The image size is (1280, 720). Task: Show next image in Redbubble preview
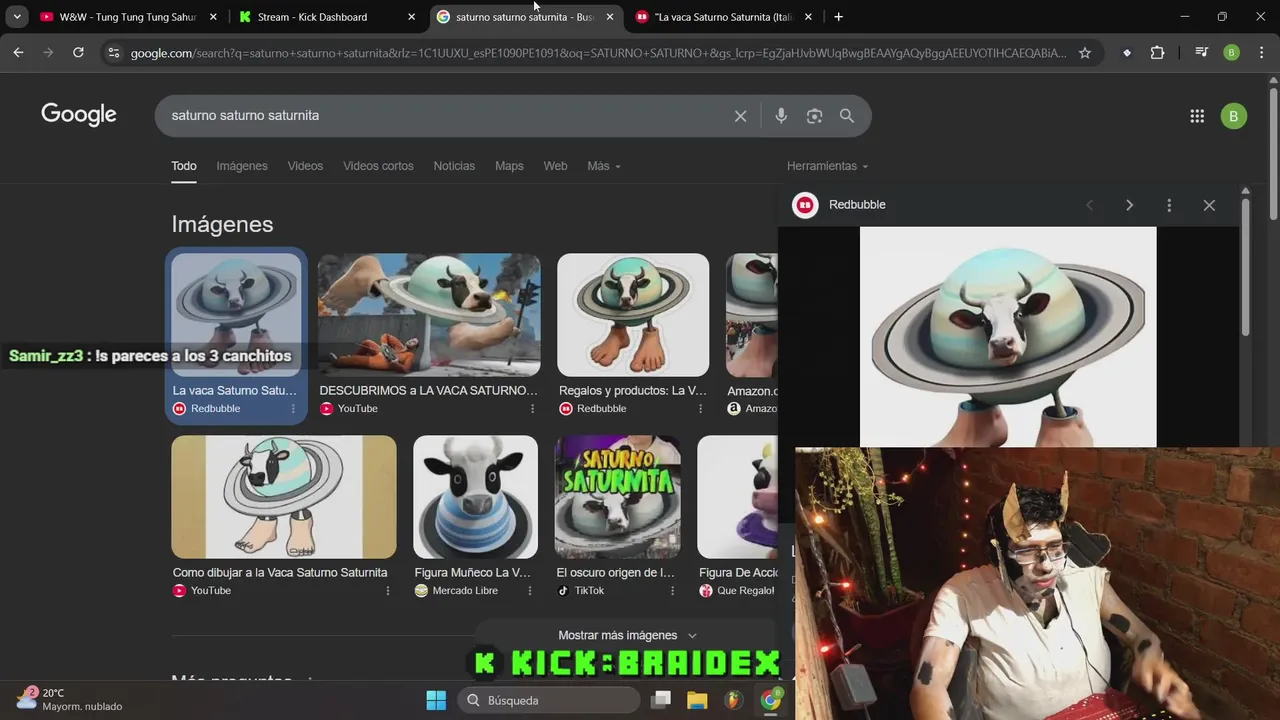pyautogui.click(x=1129, y=205)
